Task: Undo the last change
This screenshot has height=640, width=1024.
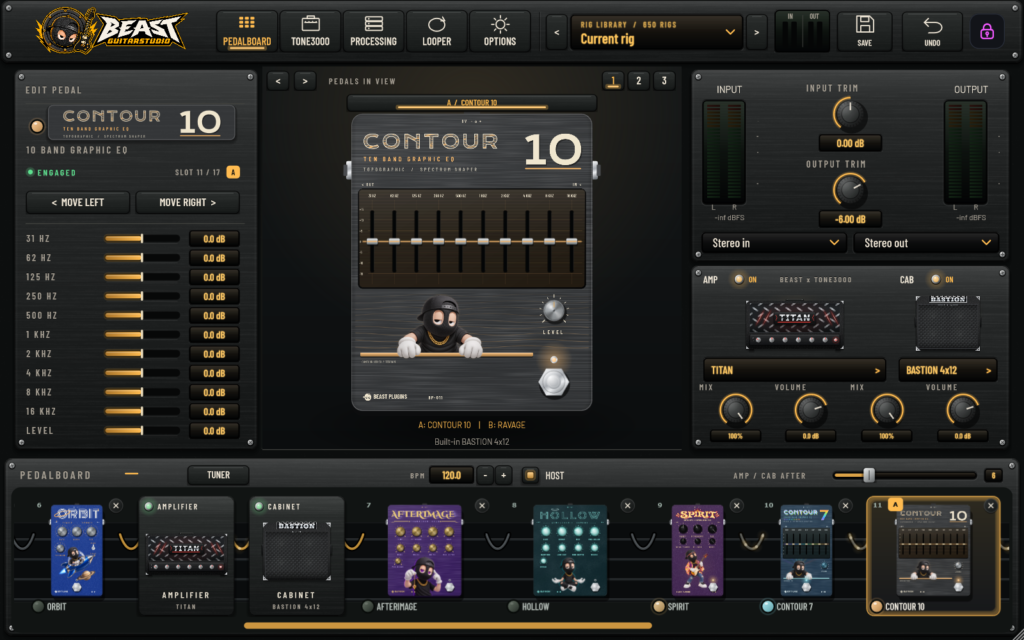Action: [x=932, y=31]
